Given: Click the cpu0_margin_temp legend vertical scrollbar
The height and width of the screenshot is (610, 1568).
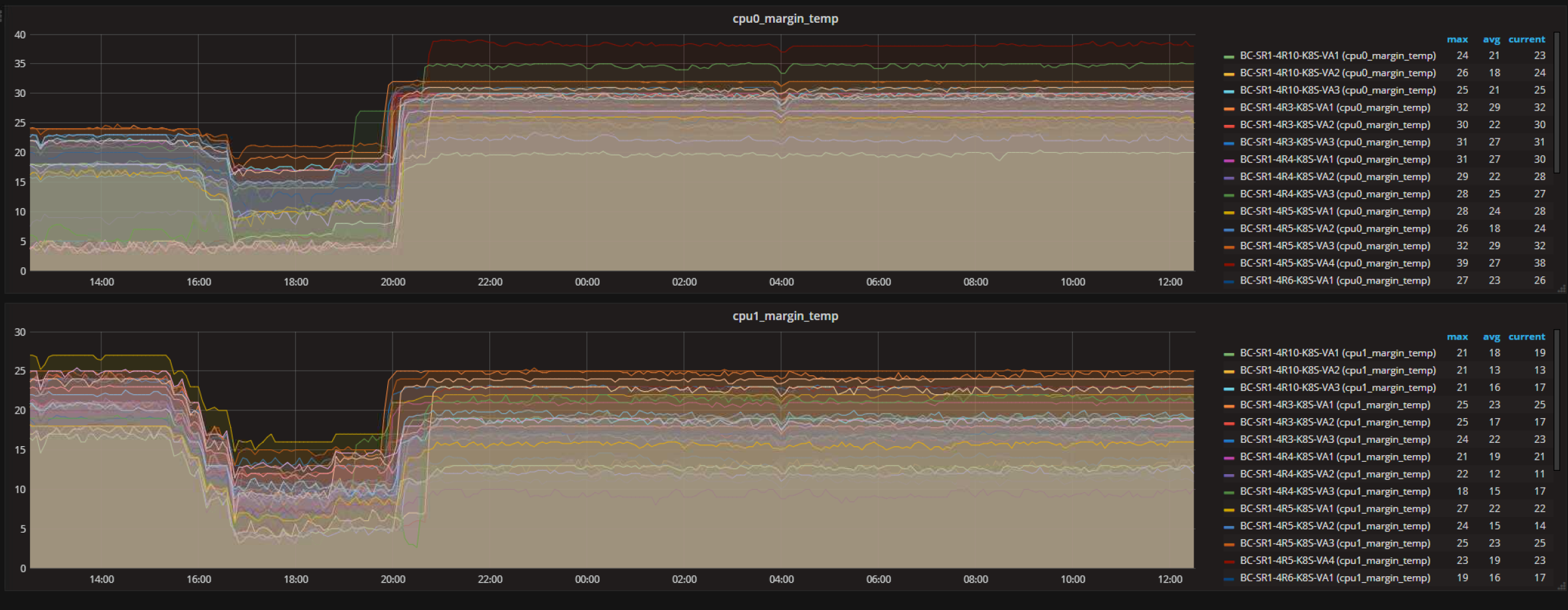Looking at the screenshot, I should [1557, 103].
